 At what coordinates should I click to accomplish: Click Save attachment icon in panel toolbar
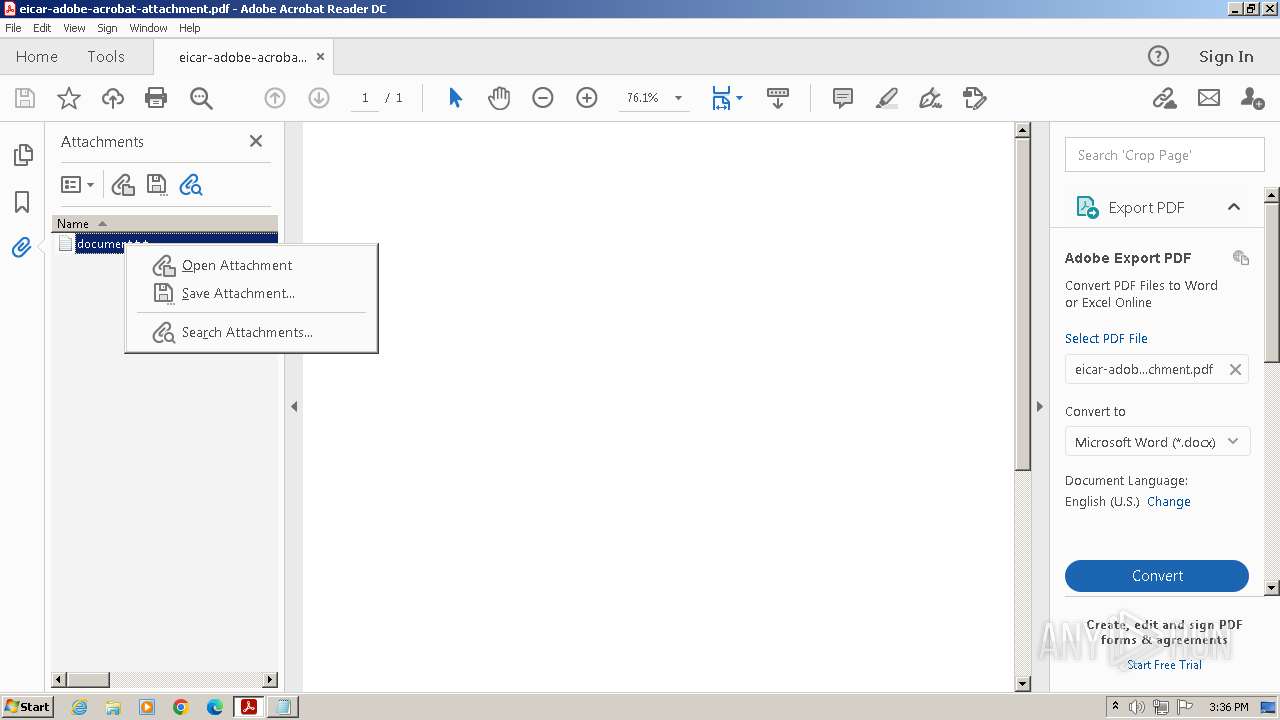pos(157,185)
